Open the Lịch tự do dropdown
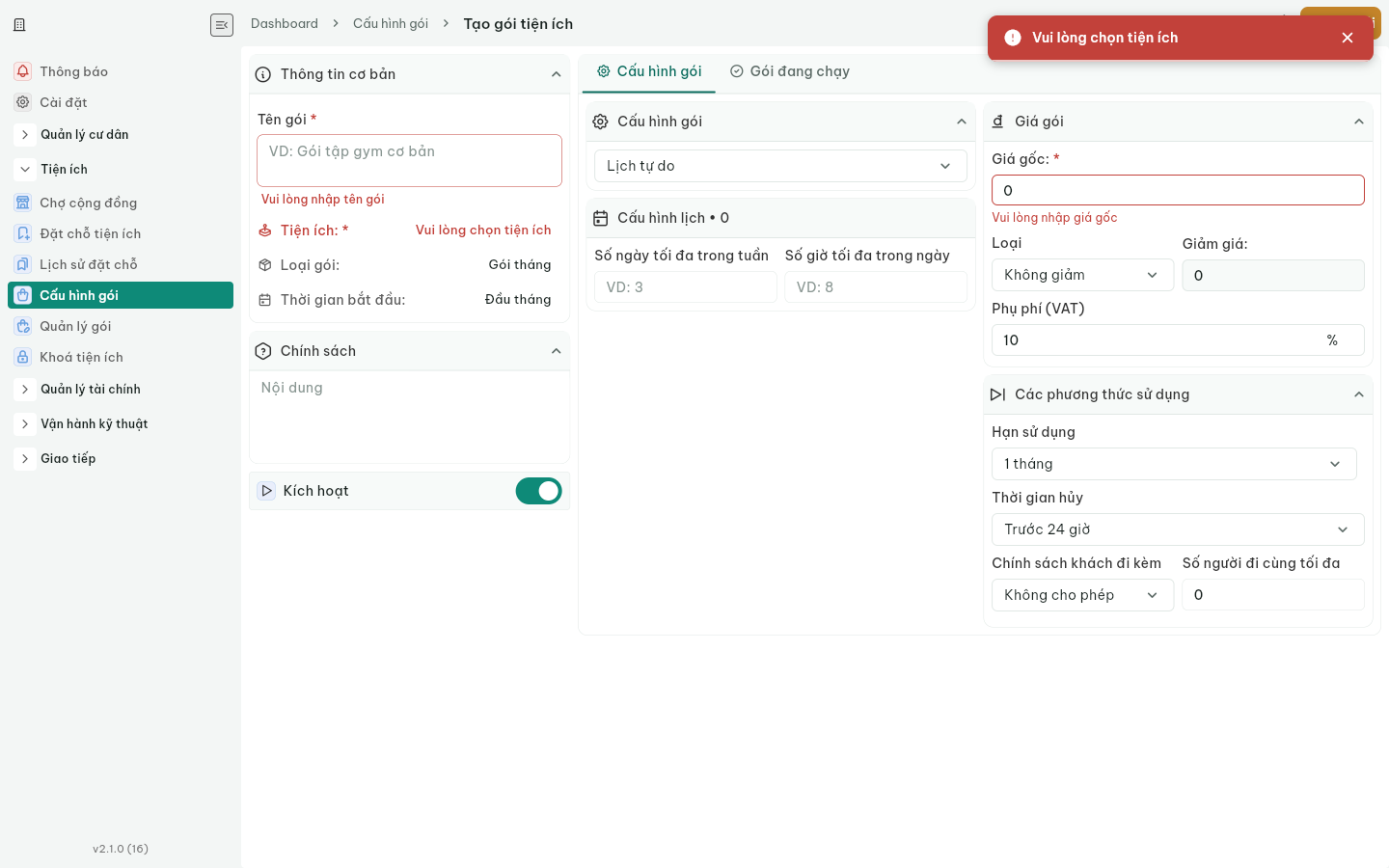This screenshot has width=1389, height=868. pyautogui.click(x=780, y=166)
